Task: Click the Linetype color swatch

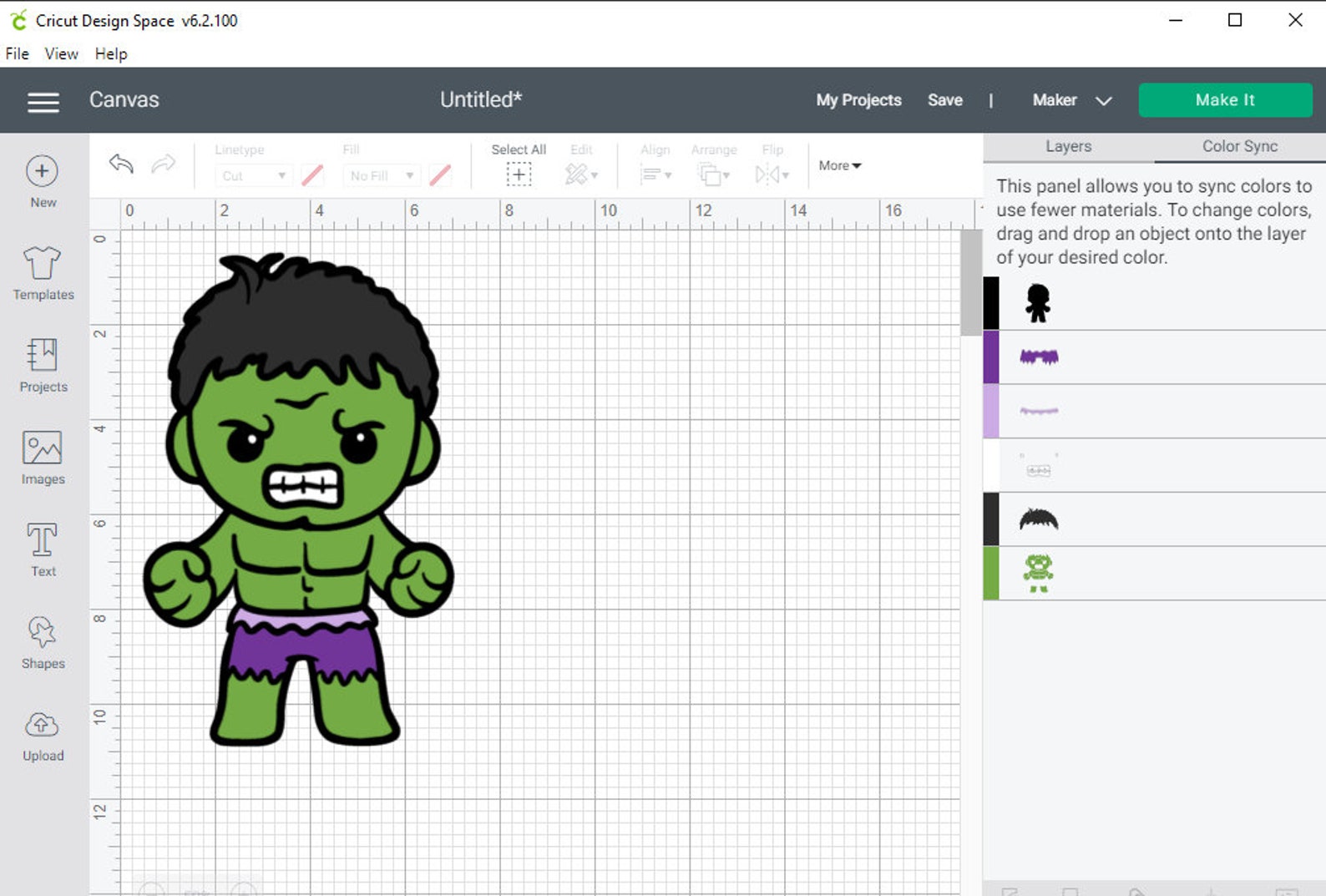Action: pos(312,175)
